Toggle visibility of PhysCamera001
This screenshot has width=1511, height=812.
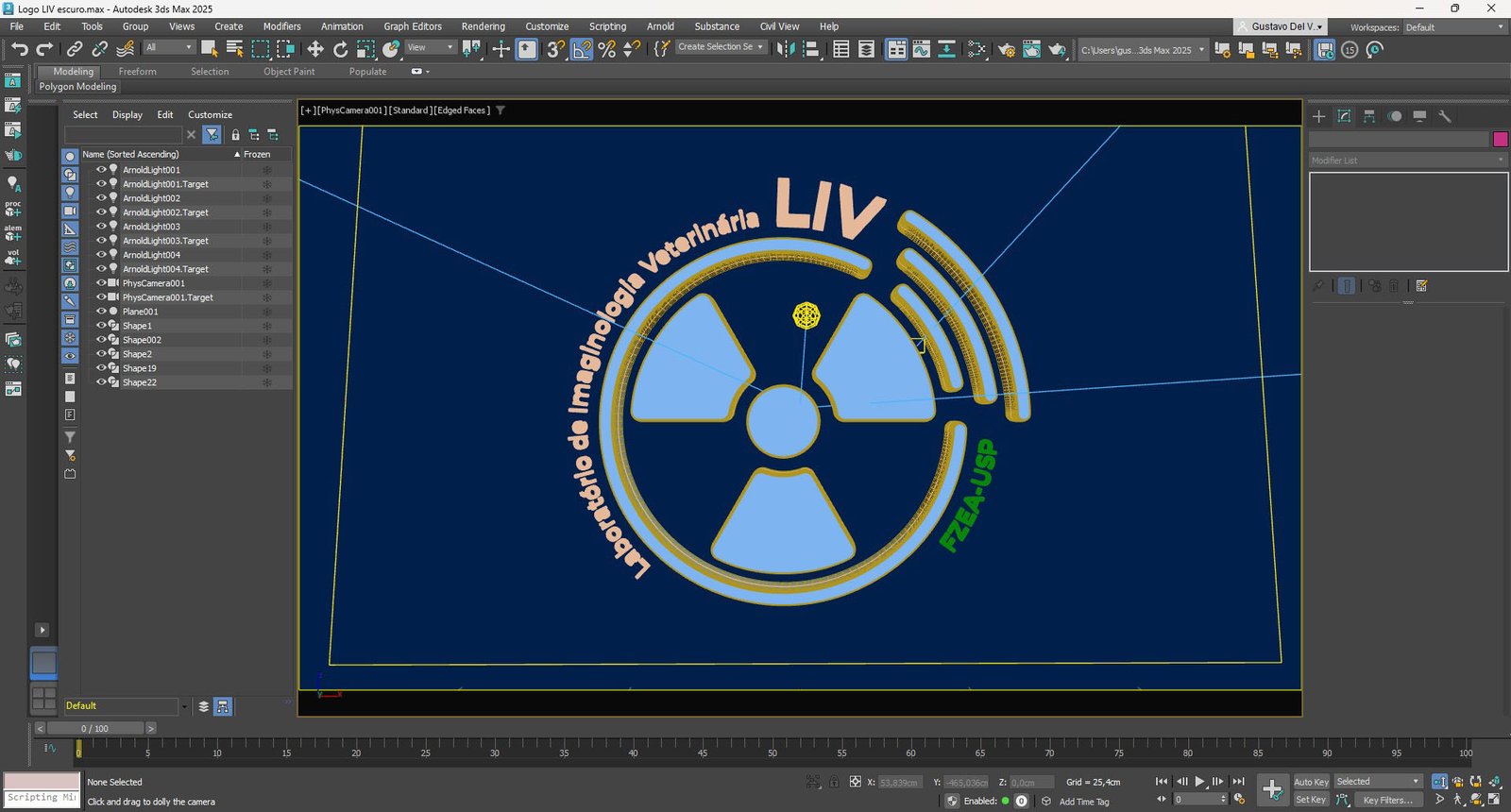[x=101, y=283]
